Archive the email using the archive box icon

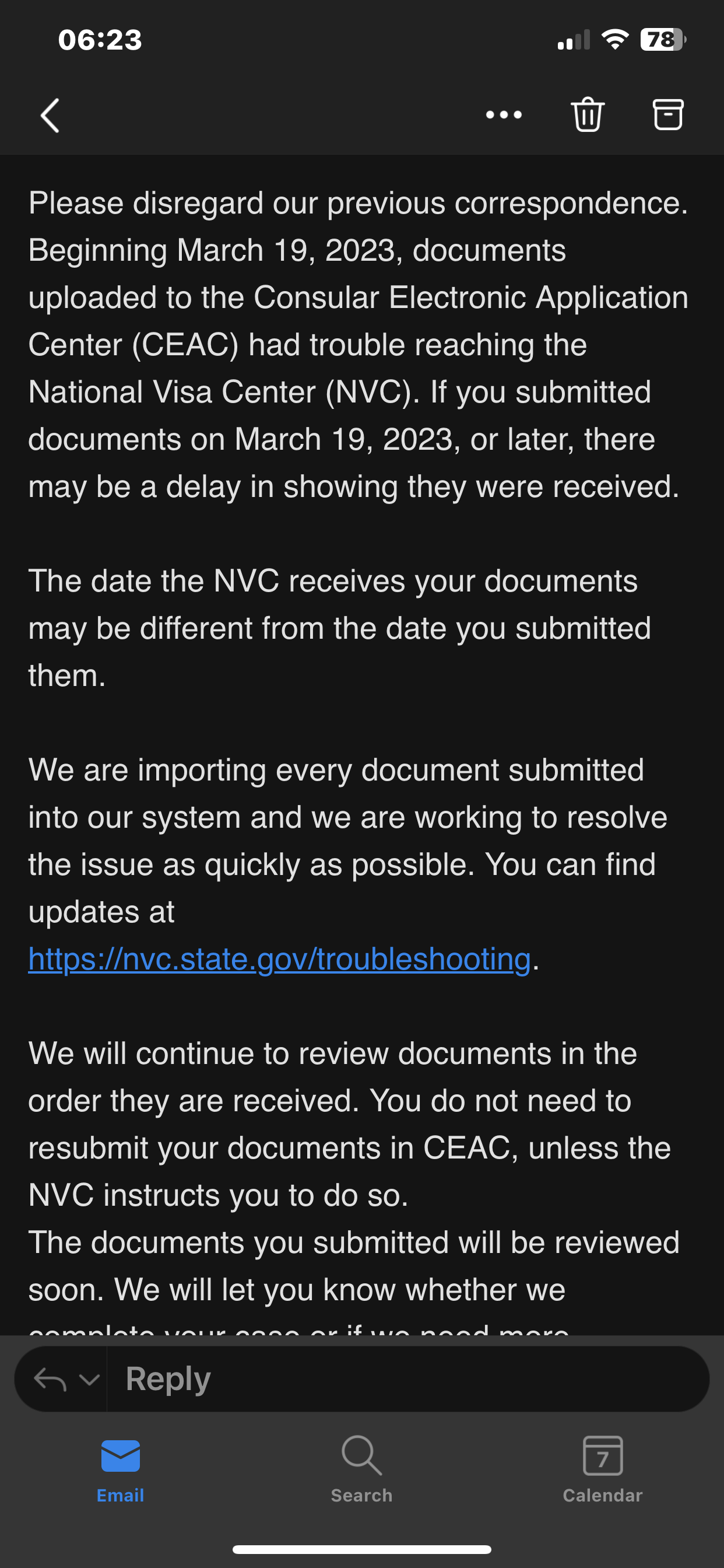click(x=668, y=114)
